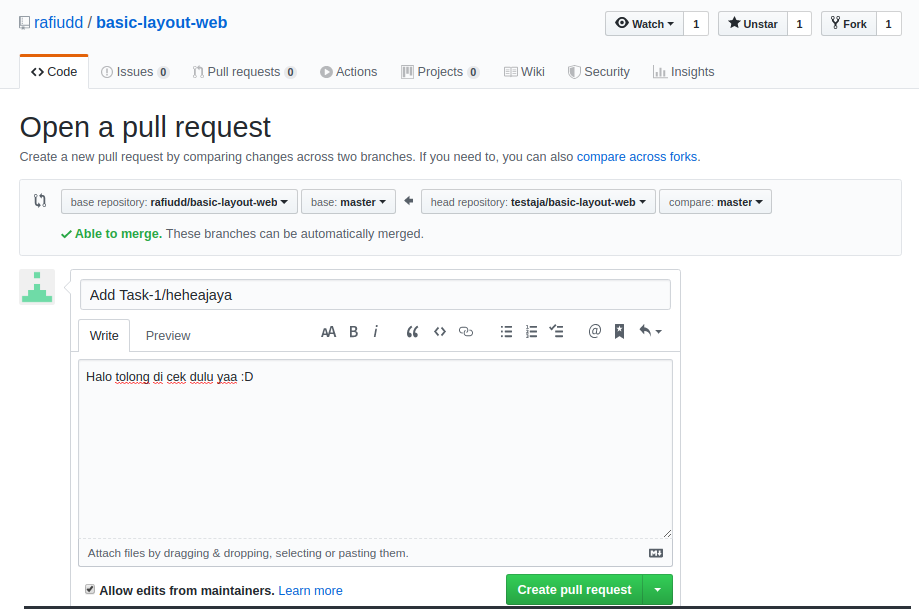Fork the repository
Viewport: 919px width, 609px height.
click(849, 23)
